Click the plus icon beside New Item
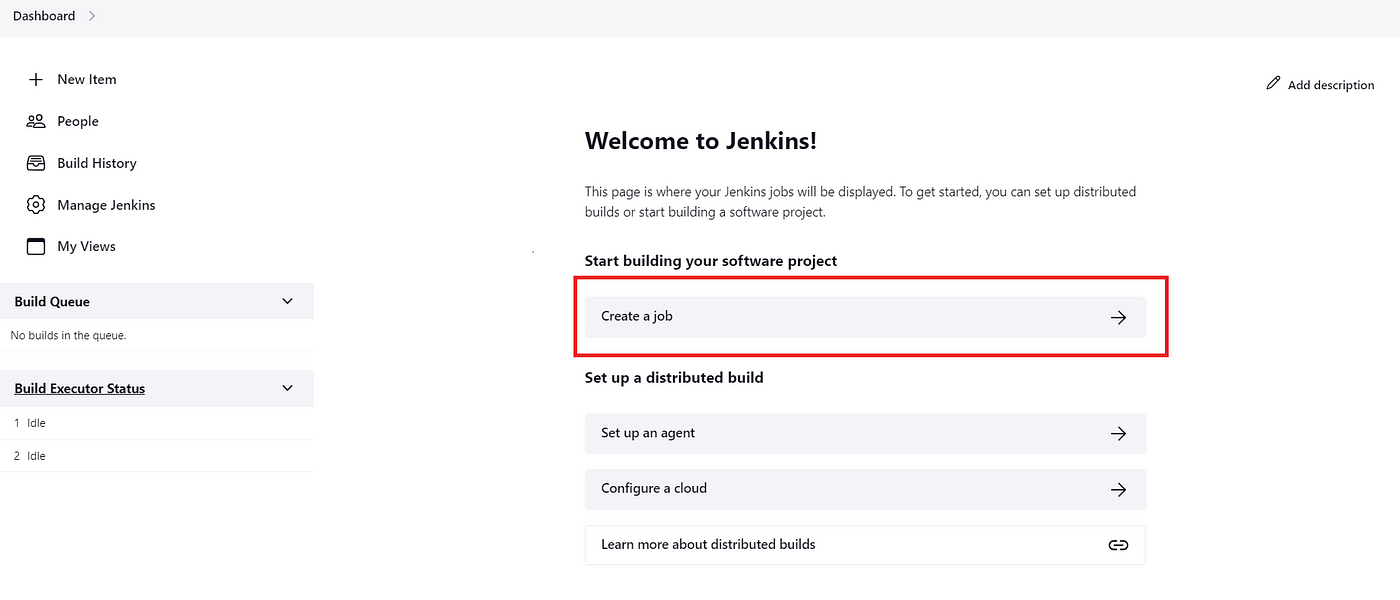The image size is (1400, 600). point(36,79)
